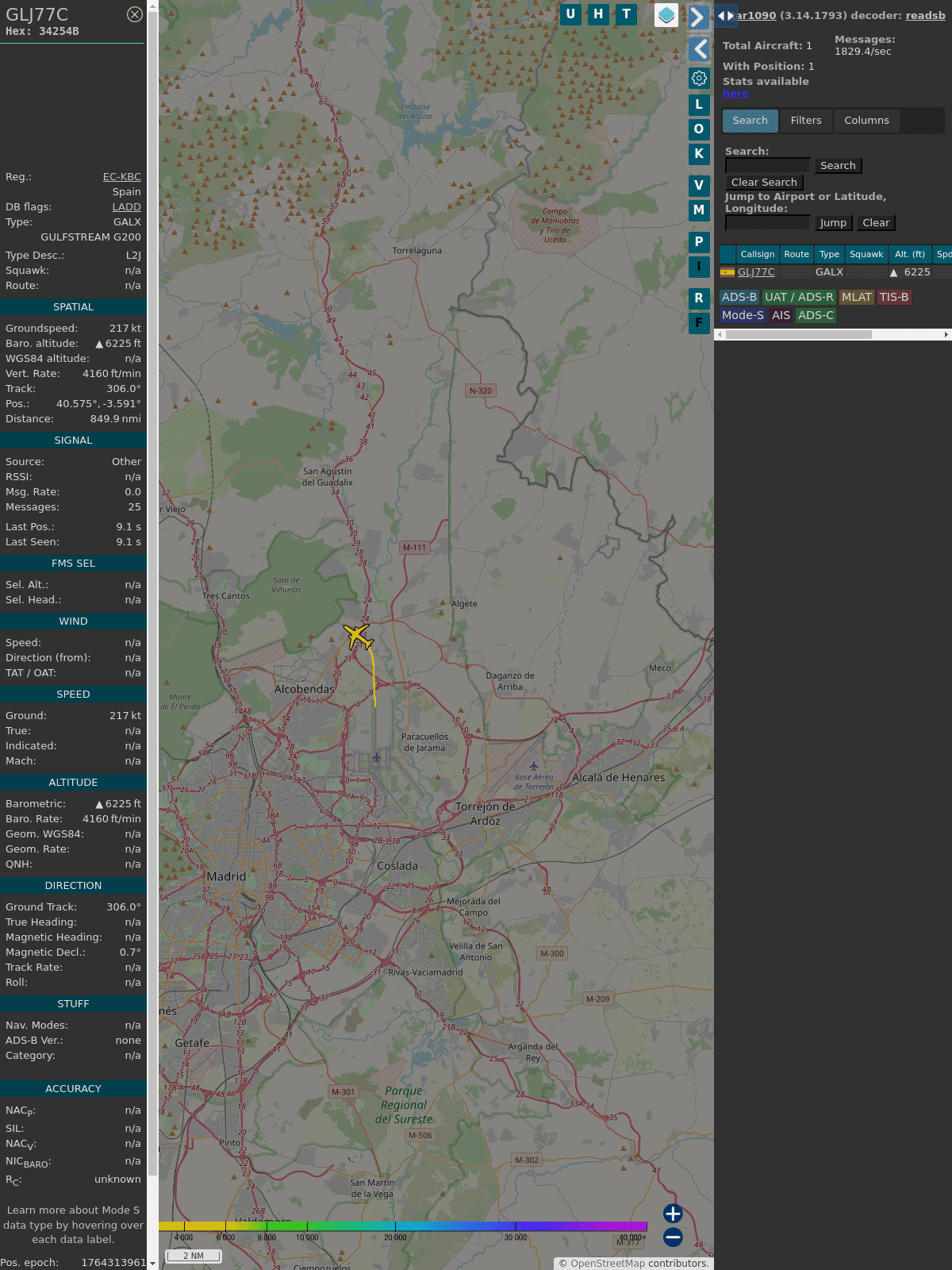Toggle the F map button
Image resolution: width=952 pixels, height=1270 pixels.
[699, 323]
